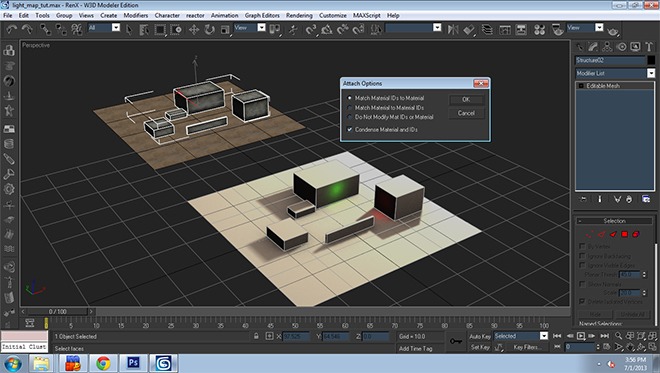Enable the Ignore Visible Edges checkbox
Screen dimensions: 660x373
pyautogui.click(x=582, y=265)
